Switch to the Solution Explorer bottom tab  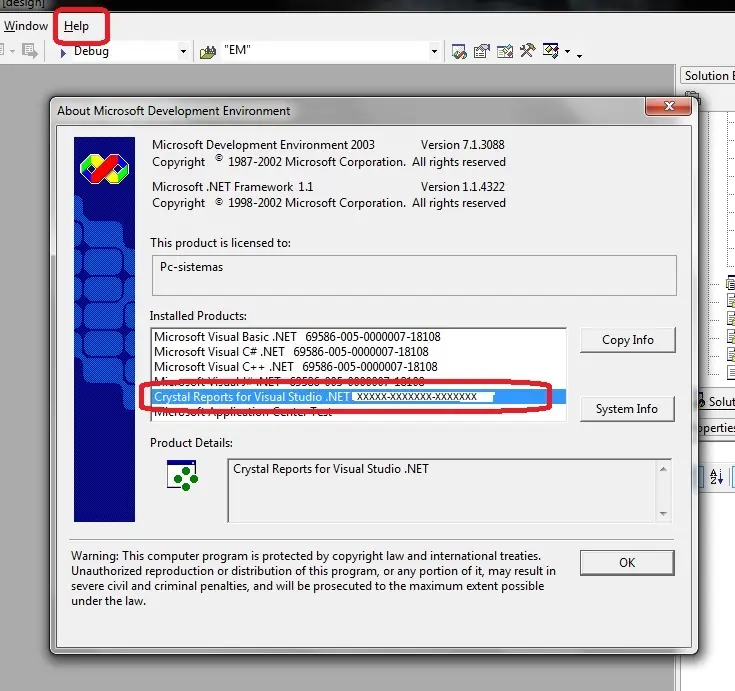(x=716, y=401)
